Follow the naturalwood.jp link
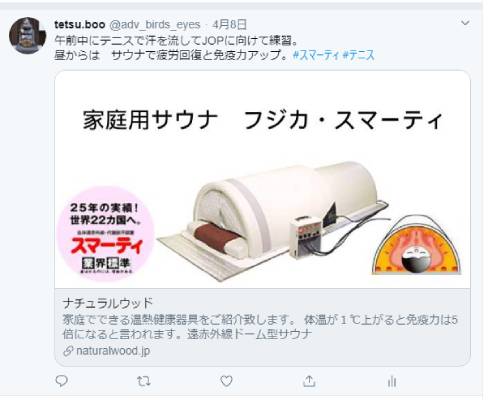This screenshot has width=488, height=400. click(x=113, y=351)
